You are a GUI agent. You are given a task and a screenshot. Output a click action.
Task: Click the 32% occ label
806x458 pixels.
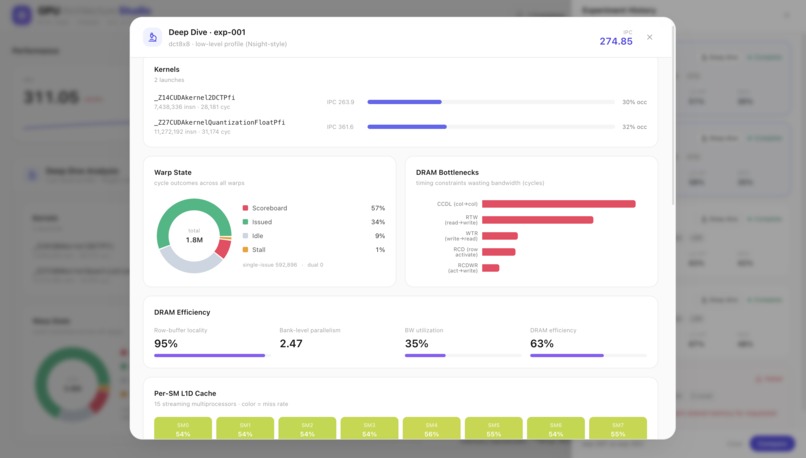coord(634,126)
